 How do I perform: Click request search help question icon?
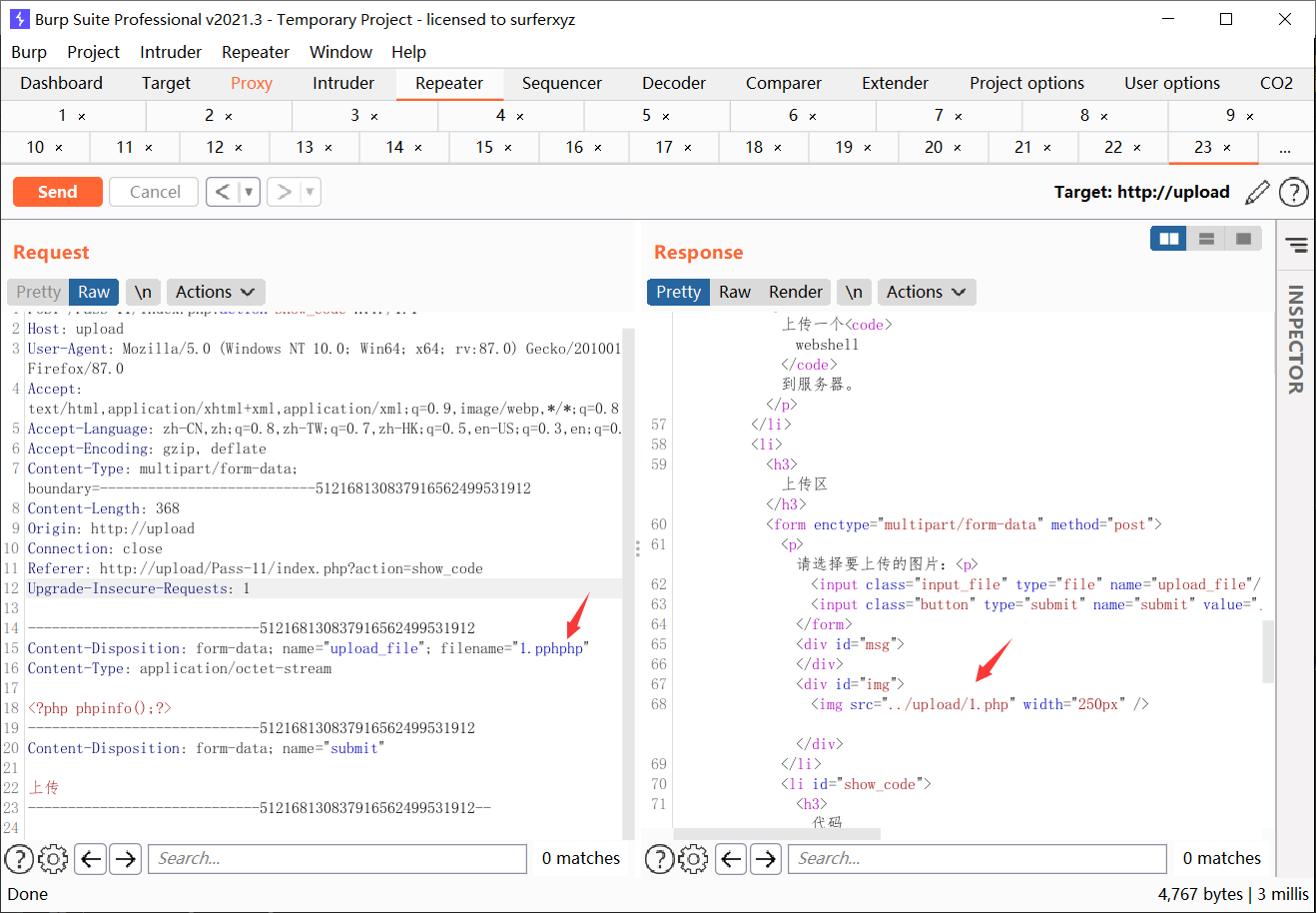point(19,858)
